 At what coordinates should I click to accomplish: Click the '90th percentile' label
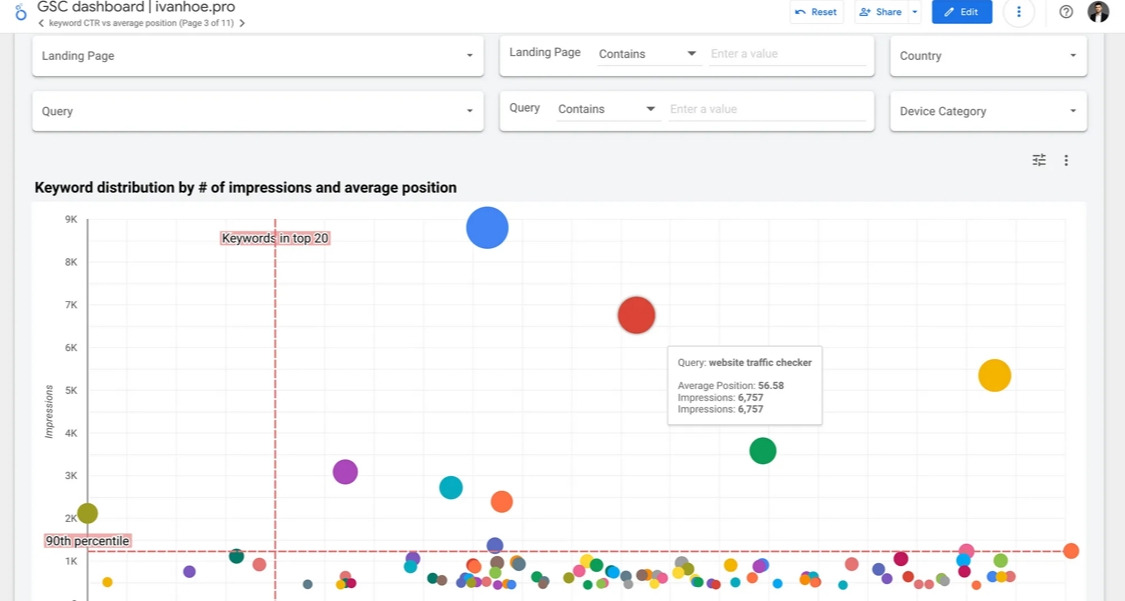point(88,541)
